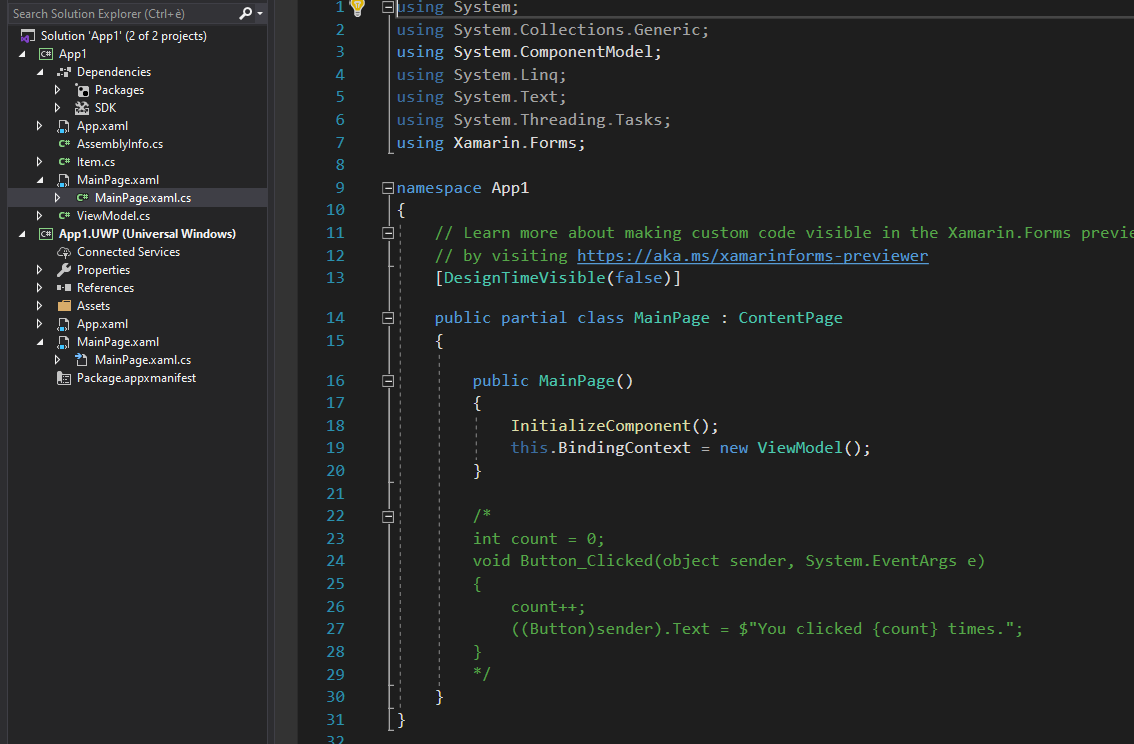Collapse the MainPage class code region
This screenshot has height=744, width=1134.
388,318
